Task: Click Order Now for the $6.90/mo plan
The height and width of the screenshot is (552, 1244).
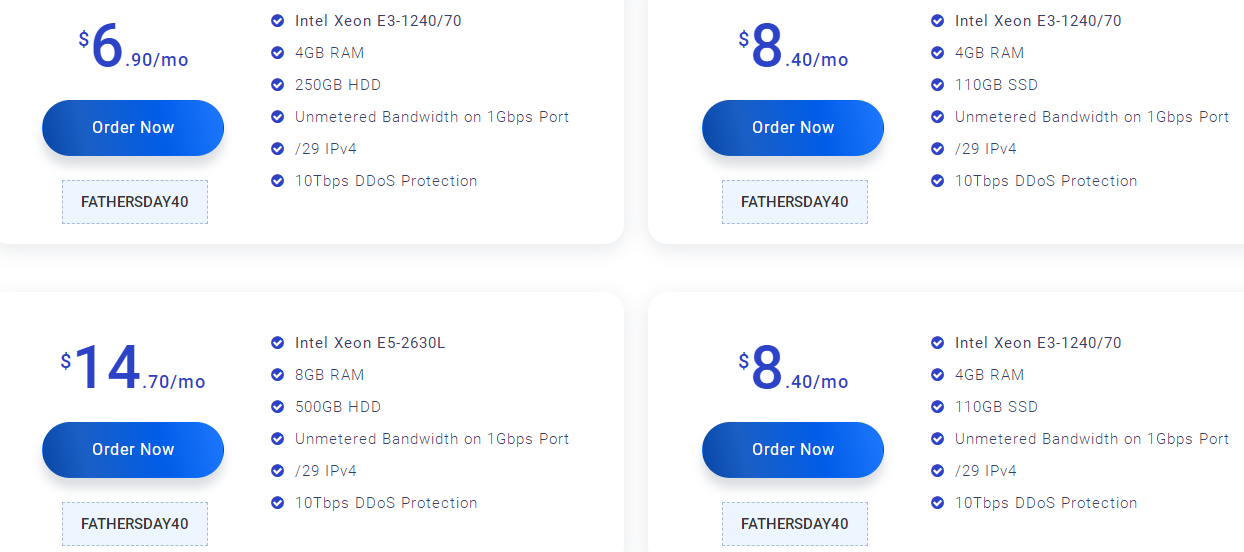Action: 133,128
